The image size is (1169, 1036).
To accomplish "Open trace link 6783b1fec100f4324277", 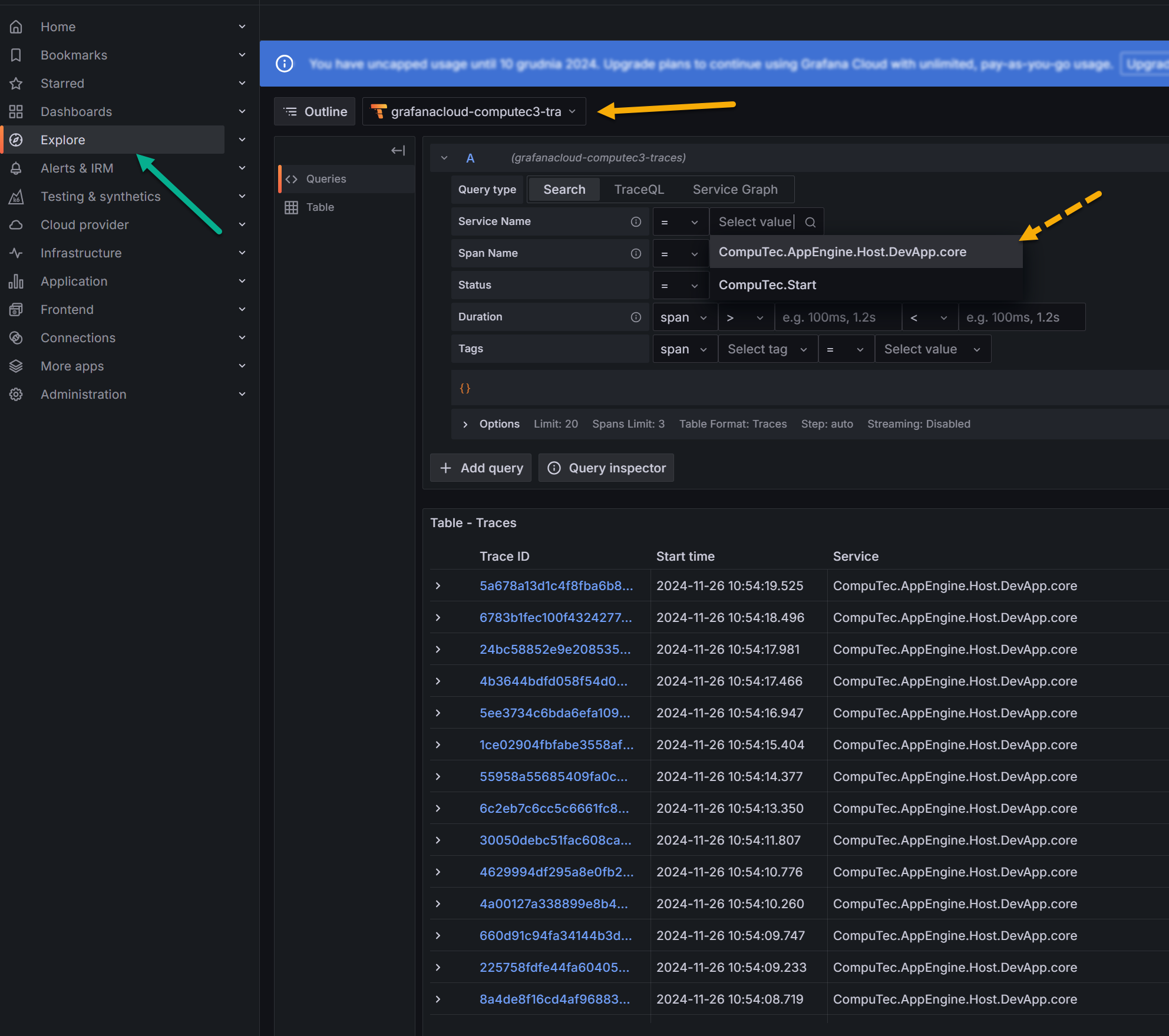I will pos(556,618).
